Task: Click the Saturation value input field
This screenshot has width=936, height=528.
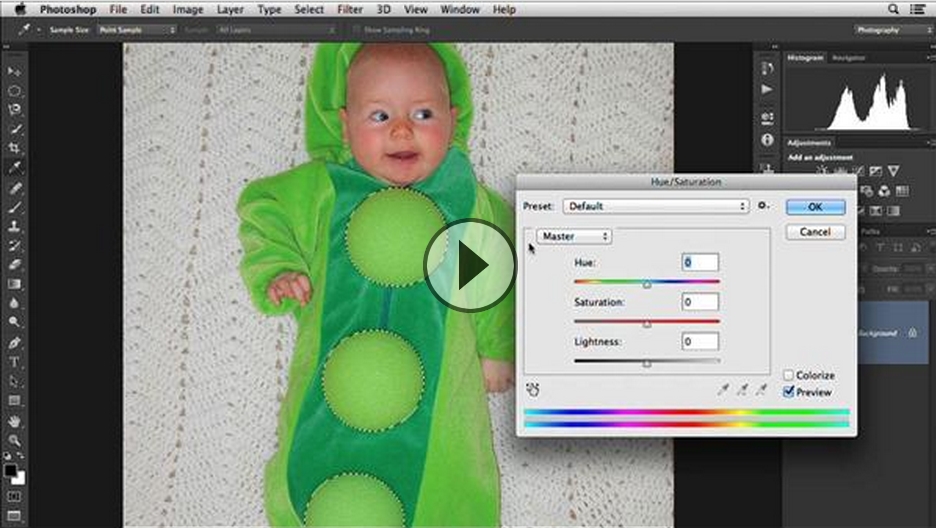Action: tap(700, 302)
